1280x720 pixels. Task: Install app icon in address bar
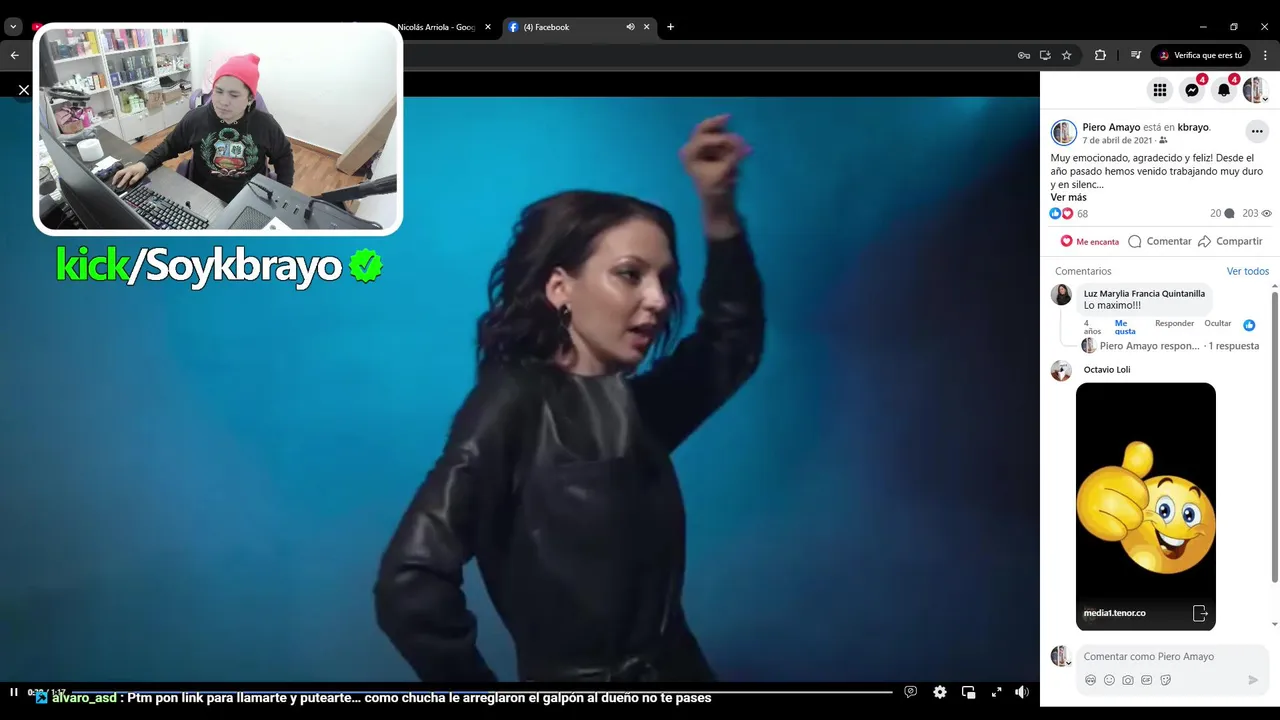pyautogui.click(x=1045, y=55)
